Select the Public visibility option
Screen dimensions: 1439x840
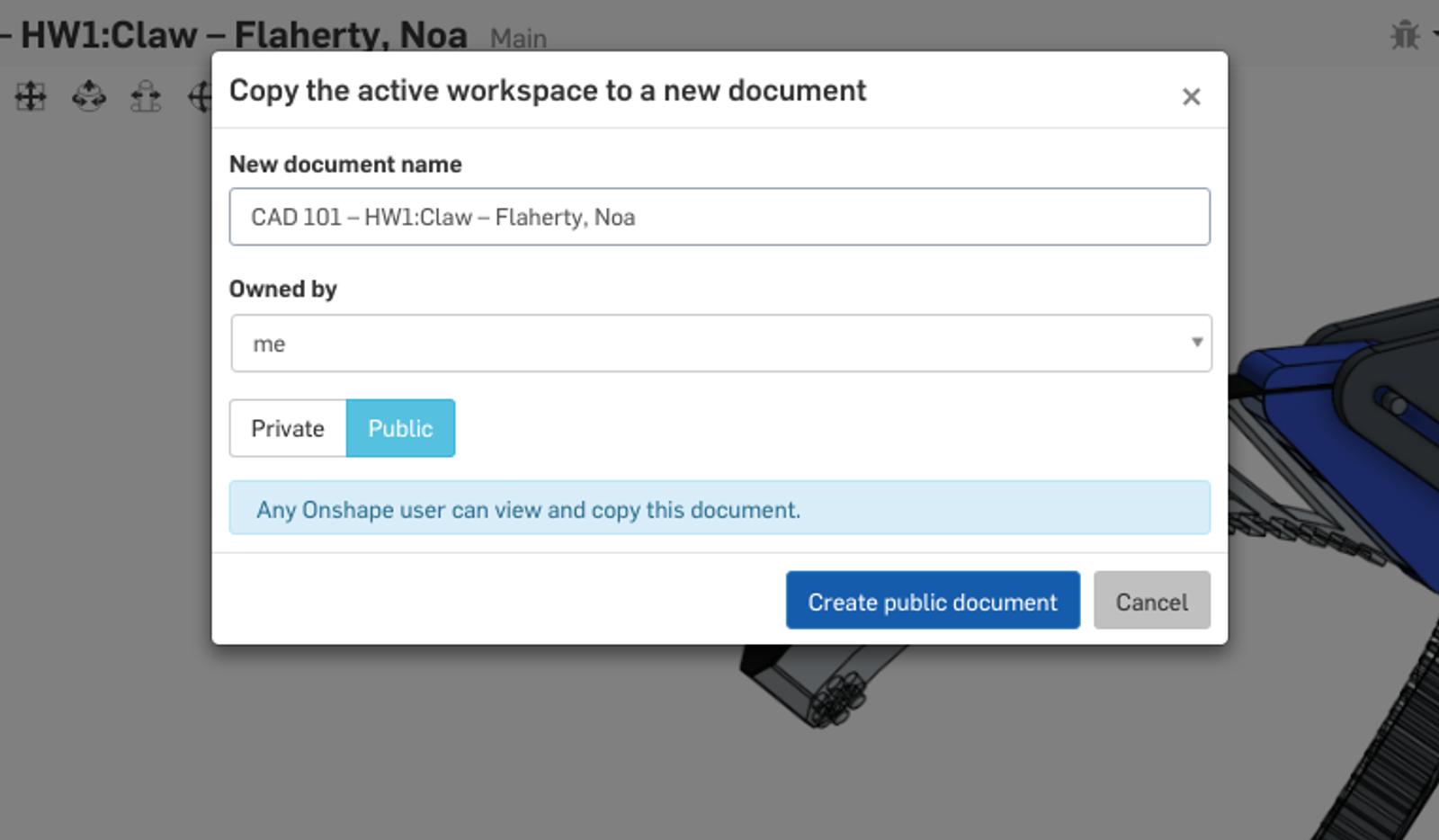click(x=400, y=428)
